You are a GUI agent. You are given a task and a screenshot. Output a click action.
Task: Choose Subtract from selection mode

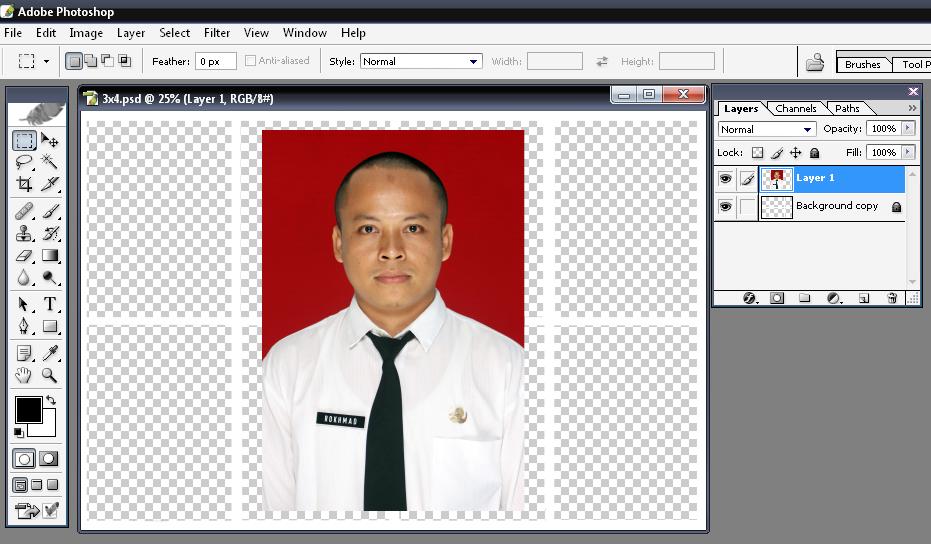(107, 61)
